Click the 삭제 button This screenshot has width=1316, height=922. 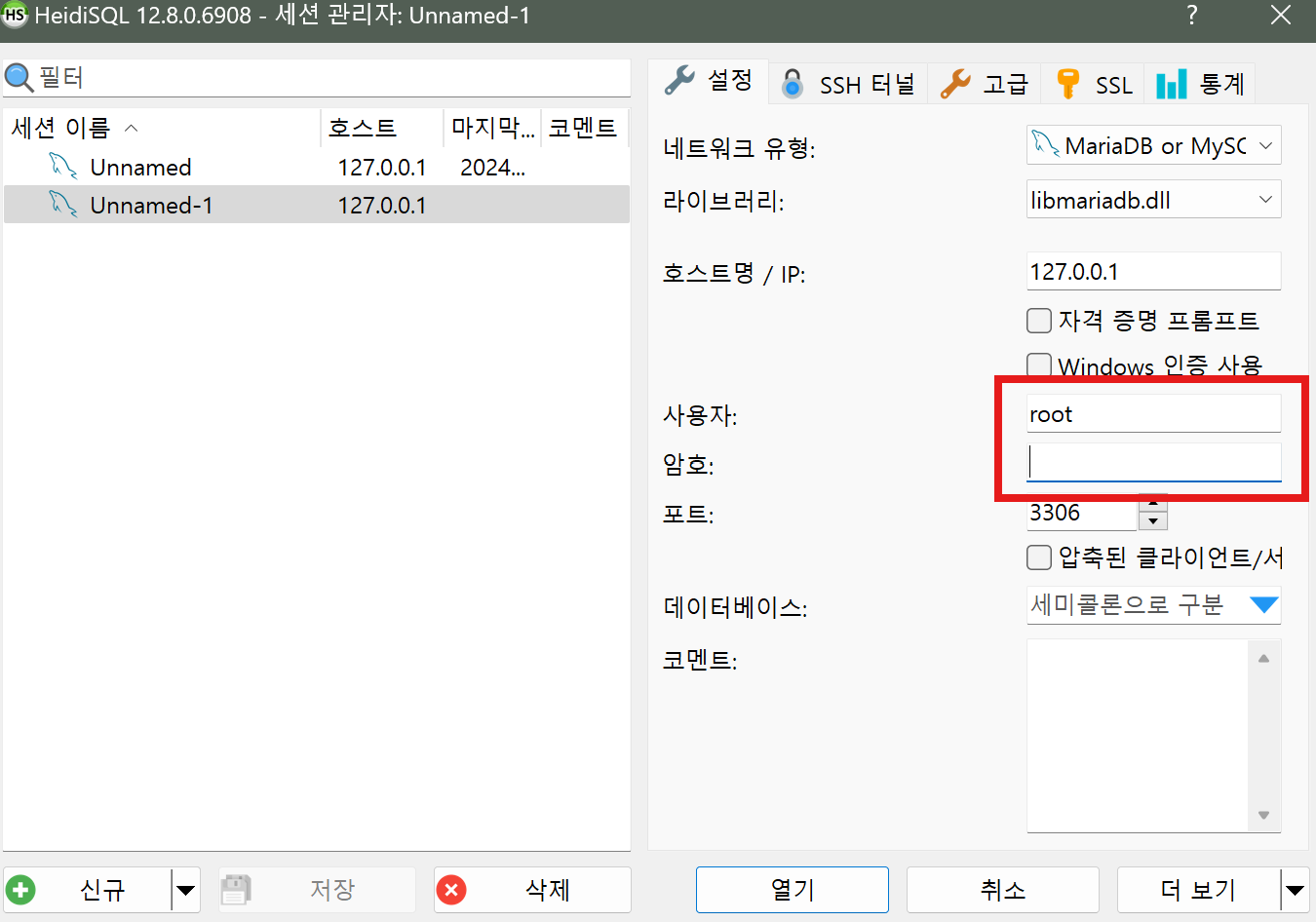pos(532,890)
